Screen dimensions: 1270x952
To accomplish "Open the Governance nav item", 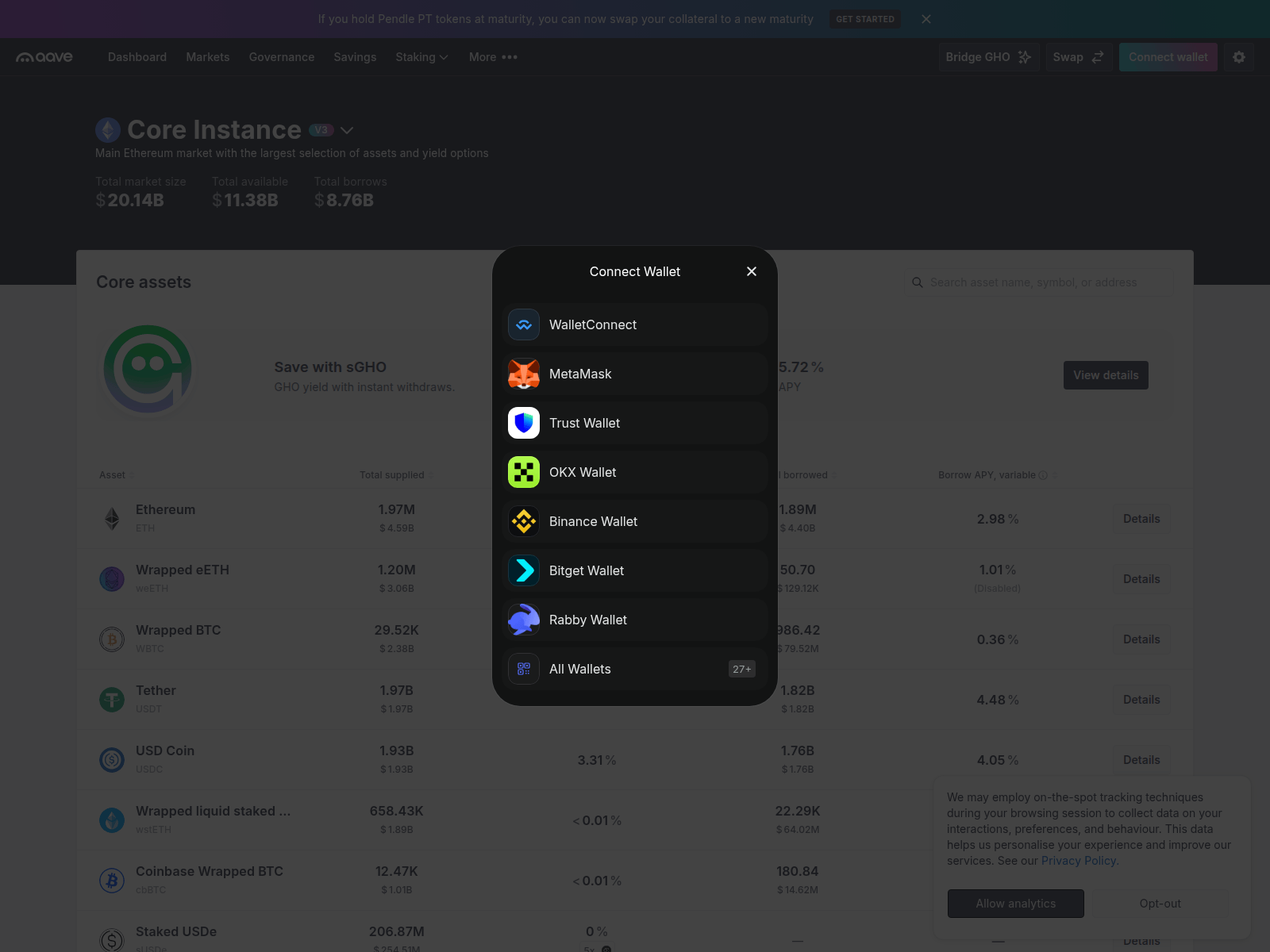I will tap(282, 57).
